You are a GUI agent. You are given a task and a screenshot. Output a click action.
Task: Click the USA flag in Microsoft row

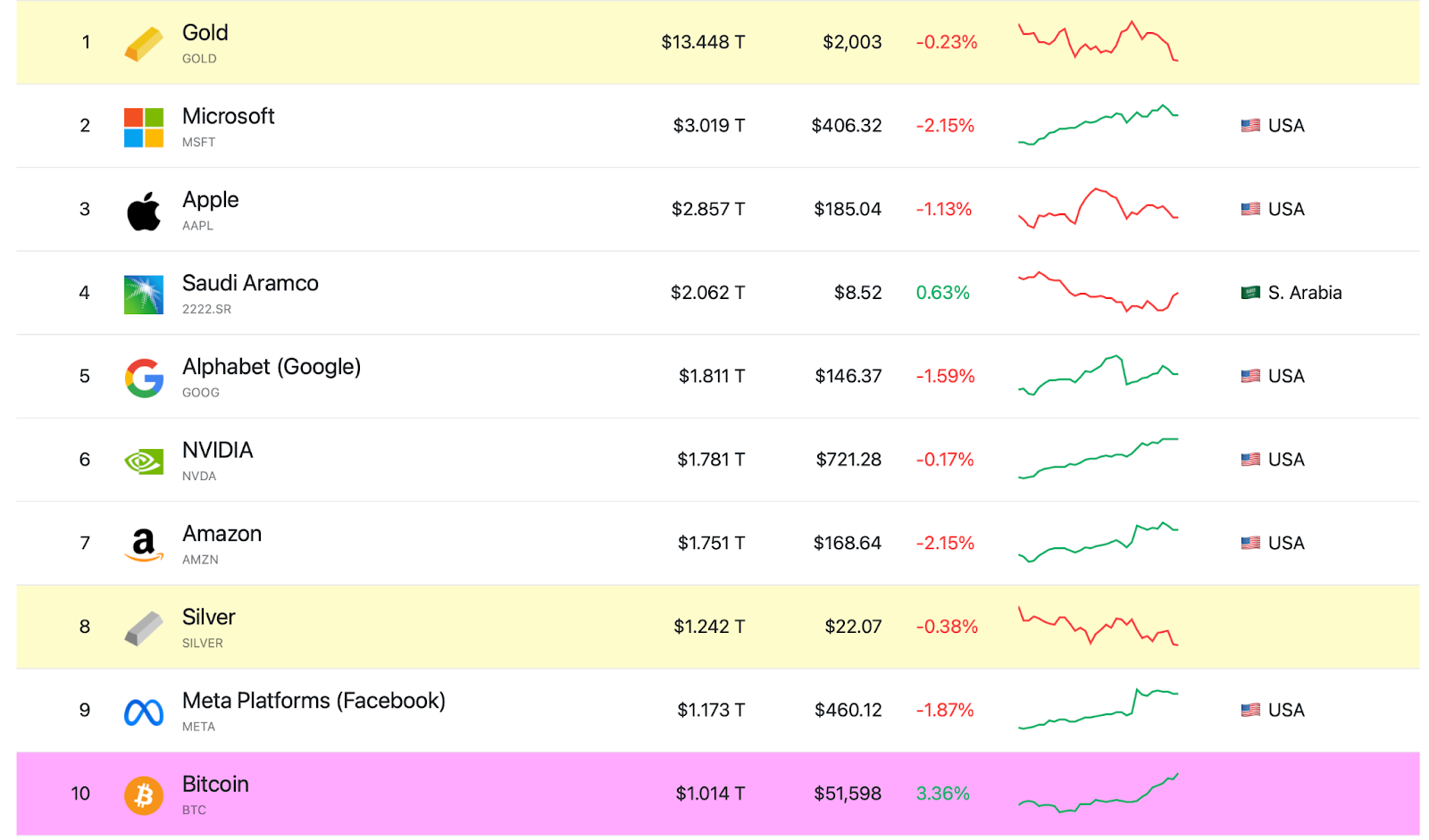coord(1250,126)
